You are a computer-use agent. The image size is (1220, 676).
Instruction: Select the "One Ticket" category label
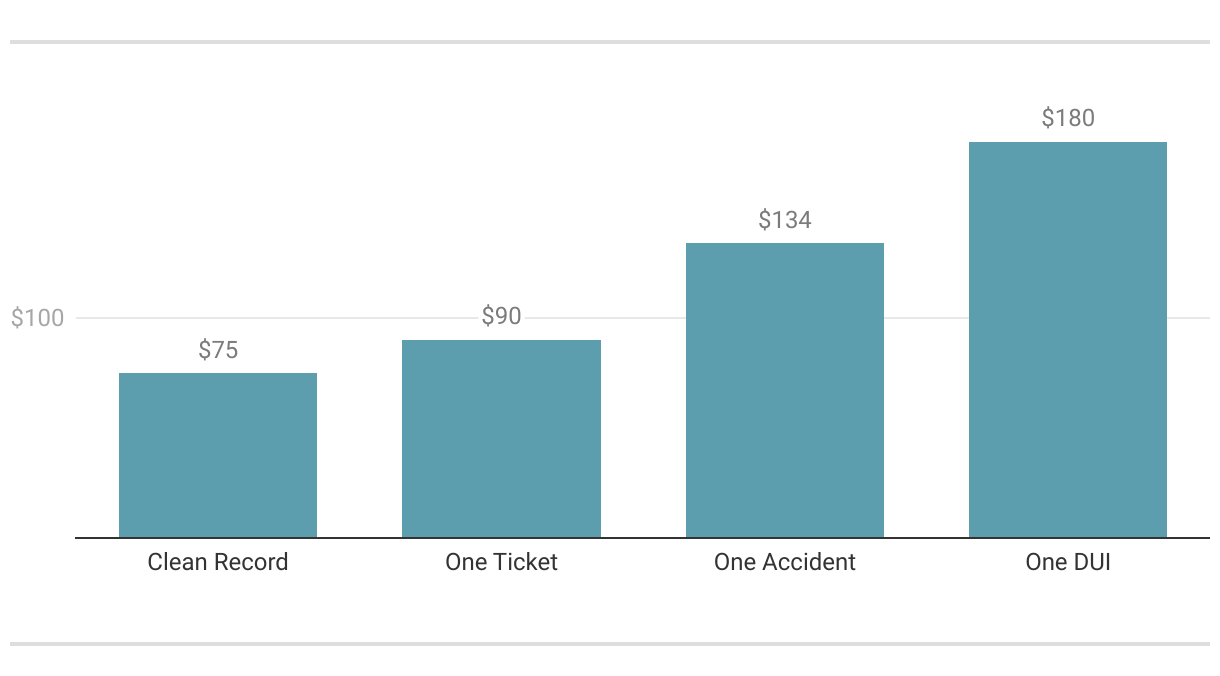[x=501, y=562]
